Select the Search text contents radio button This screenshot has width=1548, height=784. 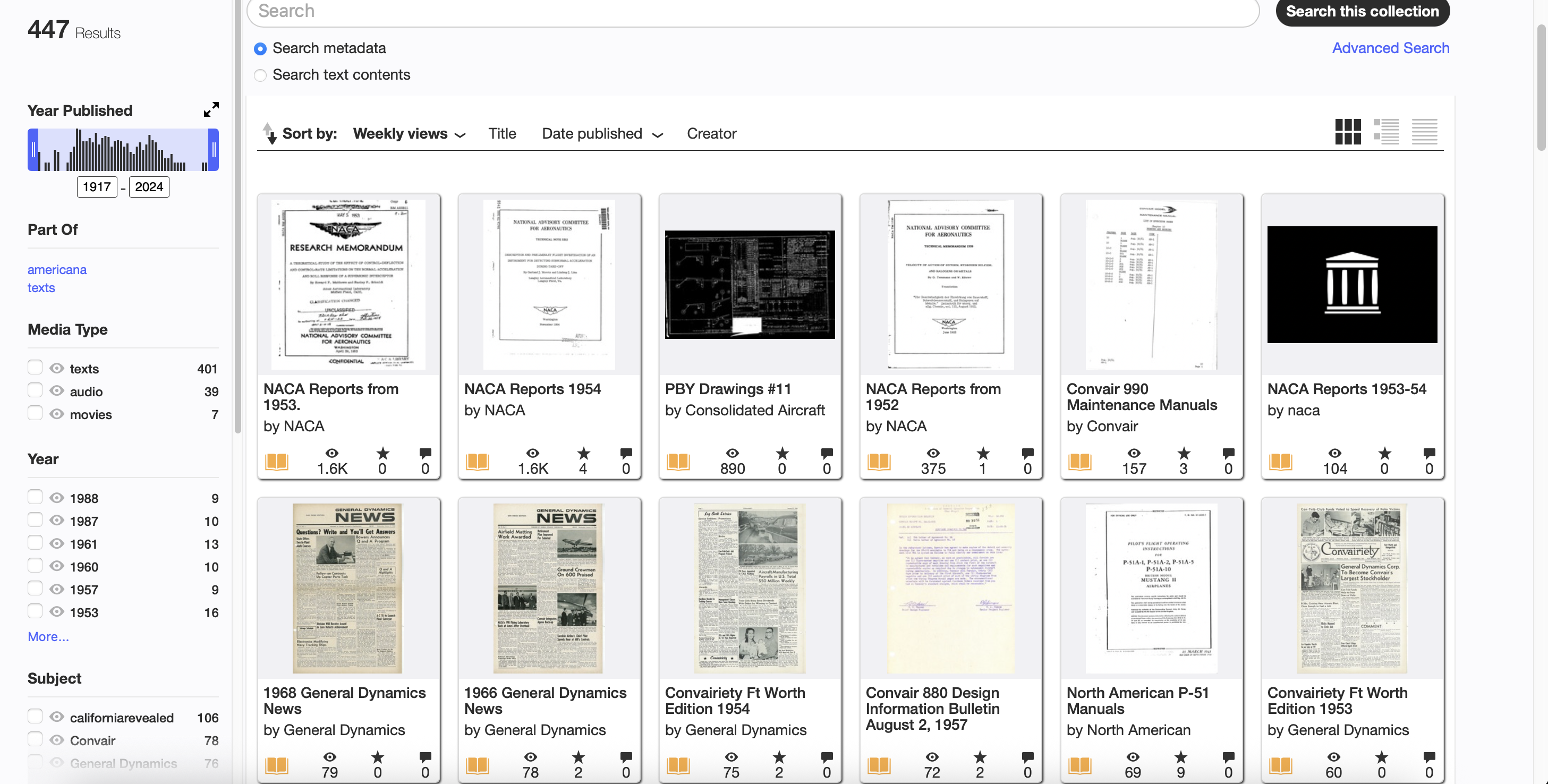tap(260, 75)
